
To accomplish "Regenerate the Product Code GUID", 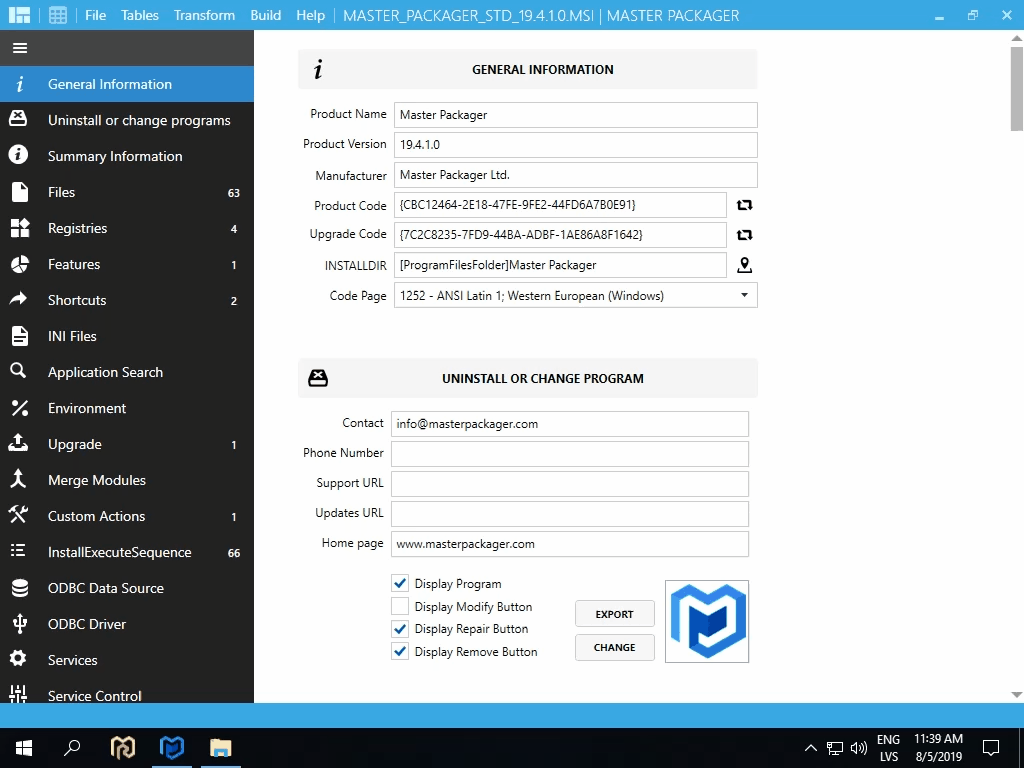I will coord(744,205).
